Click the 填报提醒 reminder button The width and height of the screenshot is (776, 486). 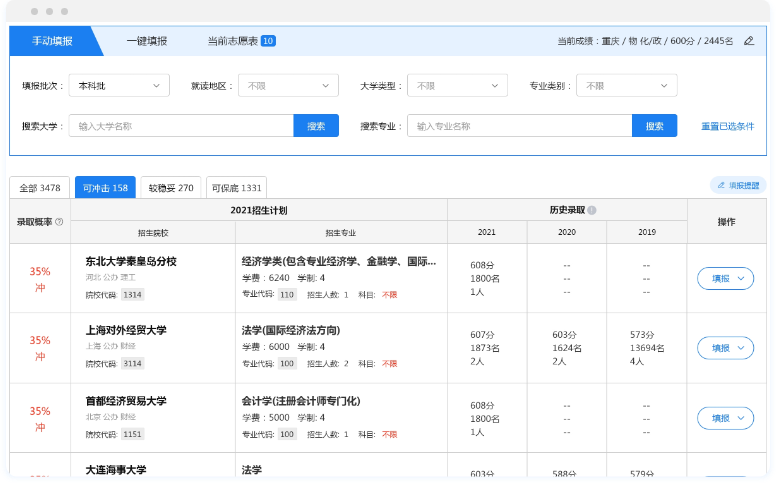[738, 185]
